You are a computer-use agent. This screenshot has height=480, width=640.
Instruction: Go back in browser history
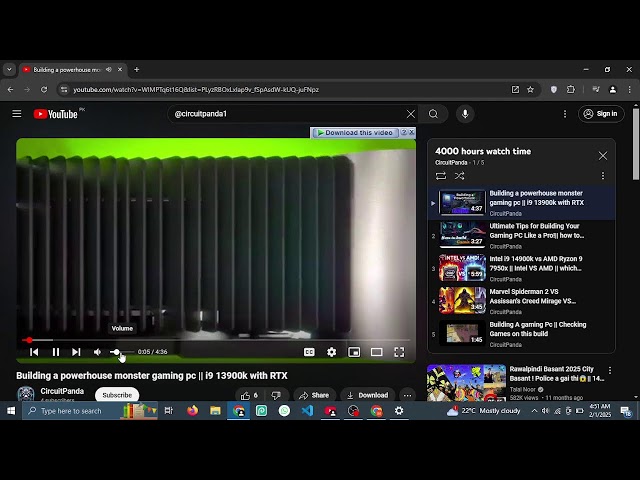(11, 89)
